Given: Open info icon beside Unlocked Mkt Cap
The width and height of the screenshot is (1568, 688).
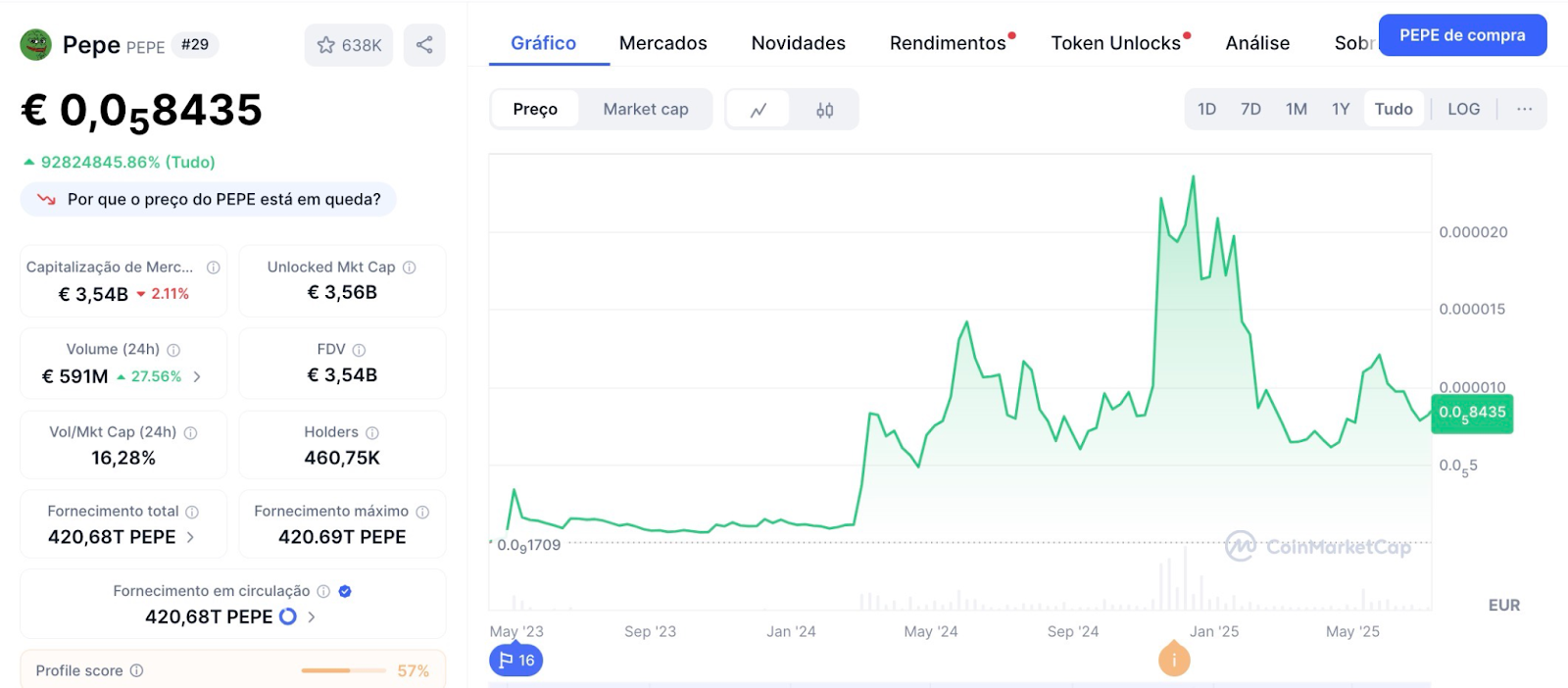Looking at the screenshot, I should (410, 268).
